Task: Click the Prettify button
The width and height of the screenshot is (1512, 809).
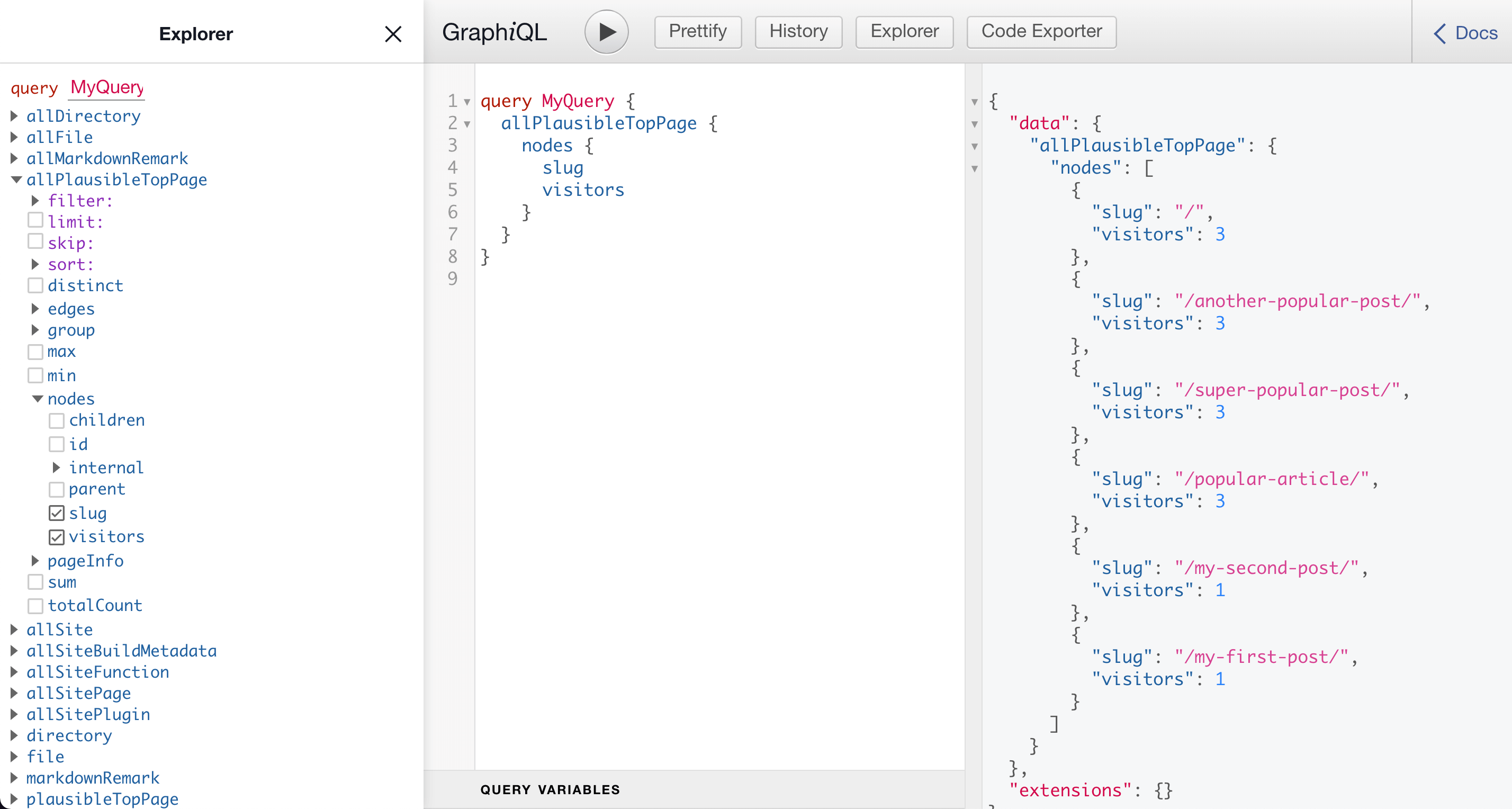Action: 697,32
